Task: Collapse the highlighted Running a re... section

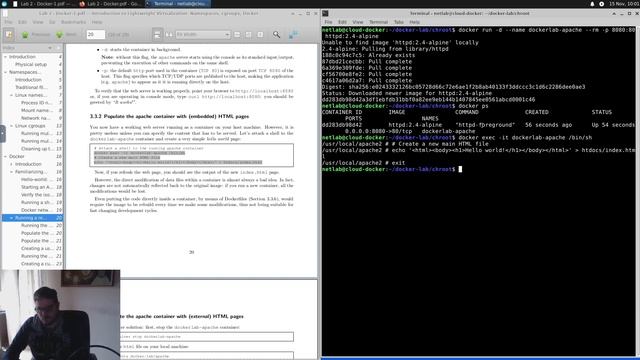Action: tap(11, 218)
